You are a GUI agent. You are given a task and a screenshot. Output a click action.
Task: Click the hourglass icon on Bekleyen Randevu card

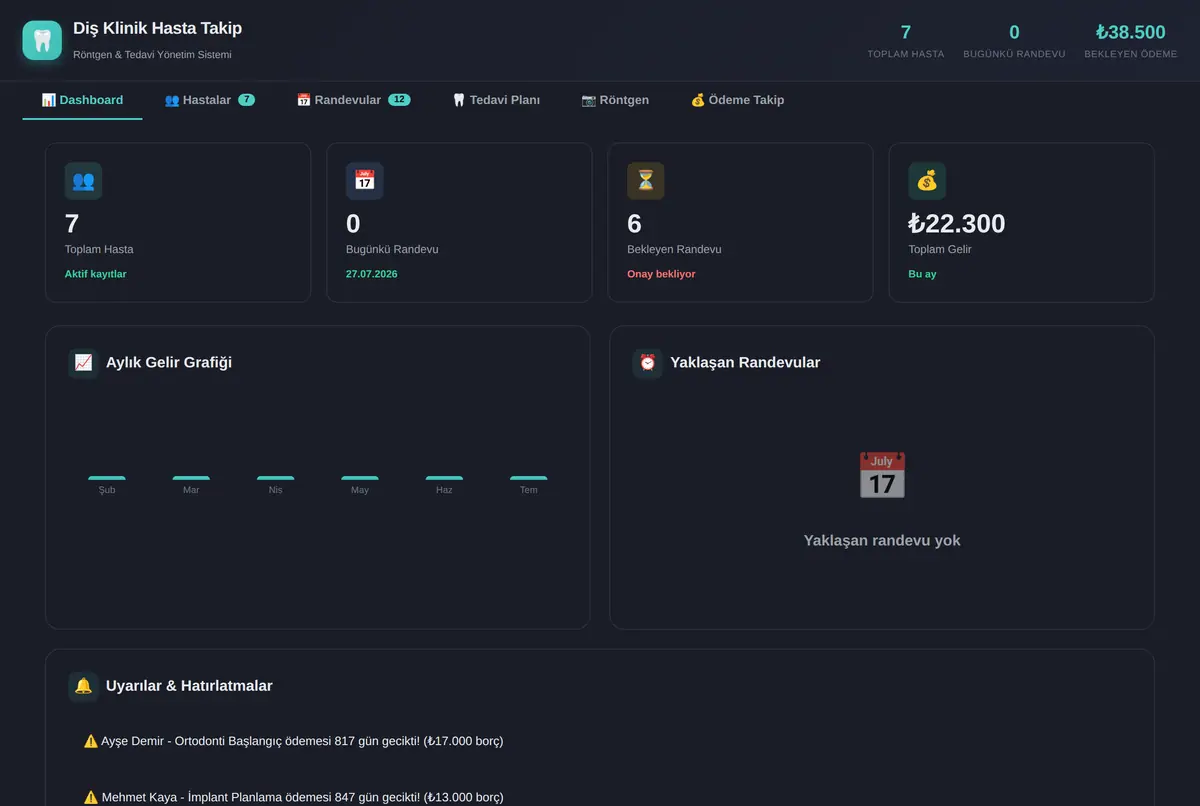(x=646, y=181)
